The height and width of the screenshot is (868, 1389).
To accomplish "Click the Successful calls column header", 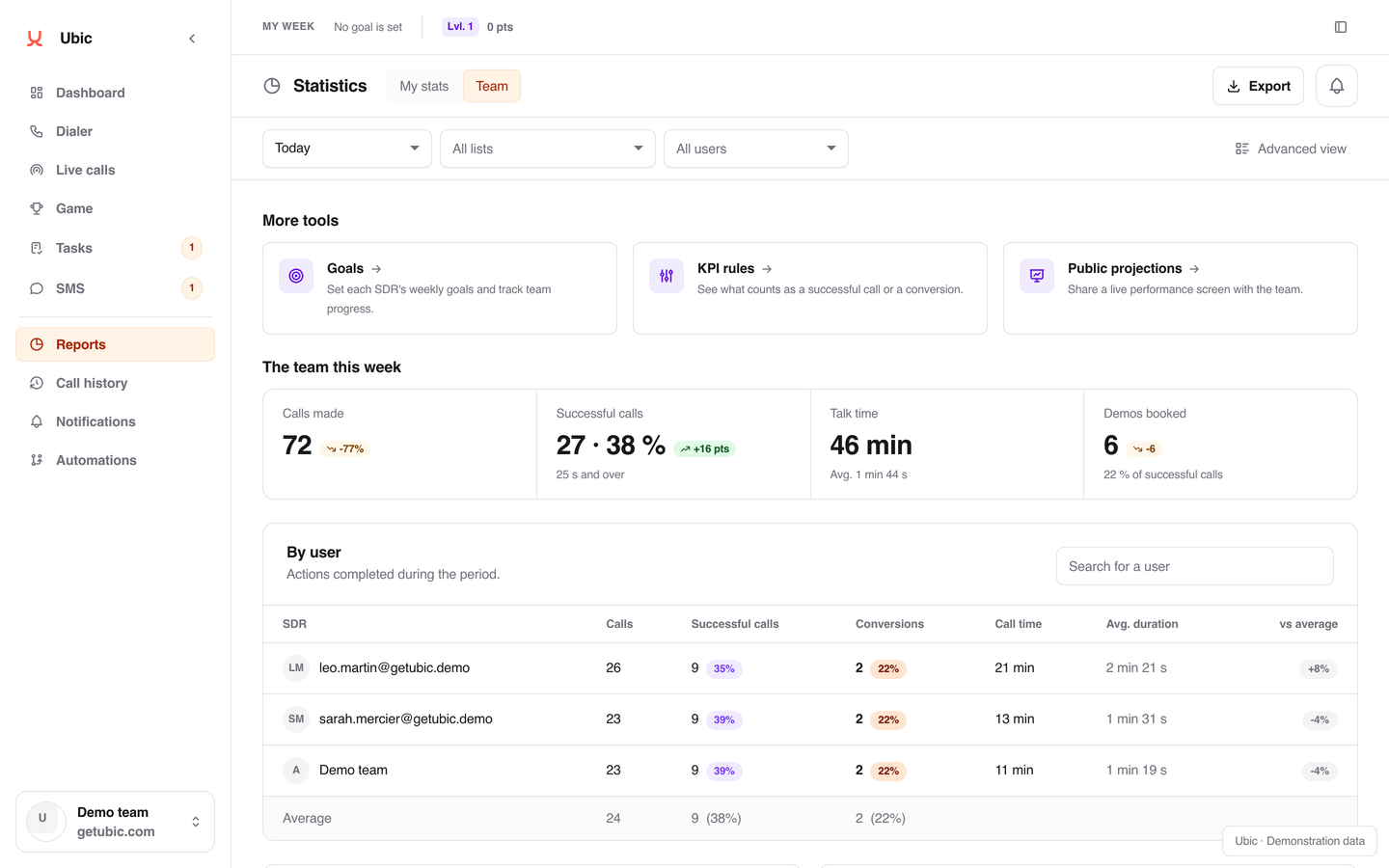I will [x=735, y=624].
